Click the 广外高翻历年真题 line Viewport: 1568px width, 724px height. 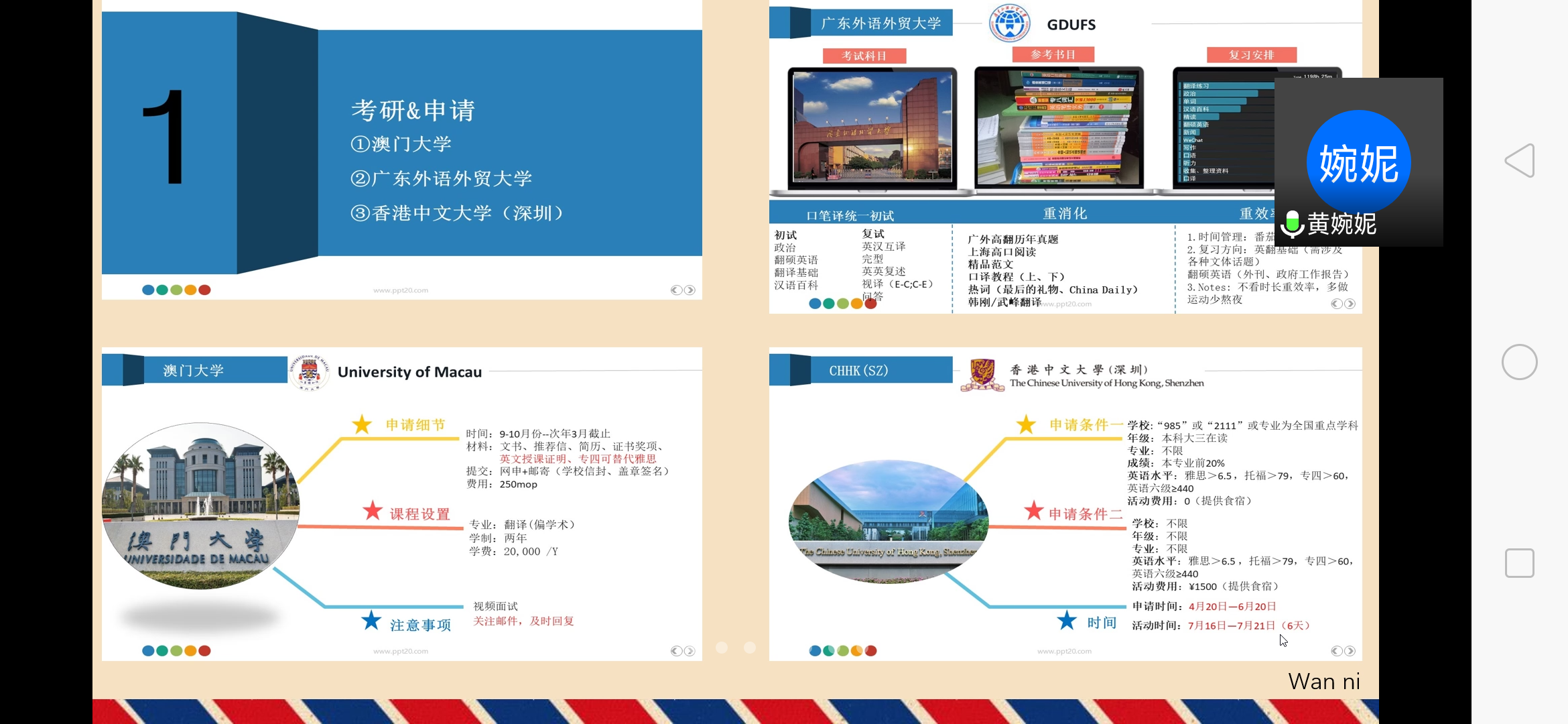coord(1013,239)
